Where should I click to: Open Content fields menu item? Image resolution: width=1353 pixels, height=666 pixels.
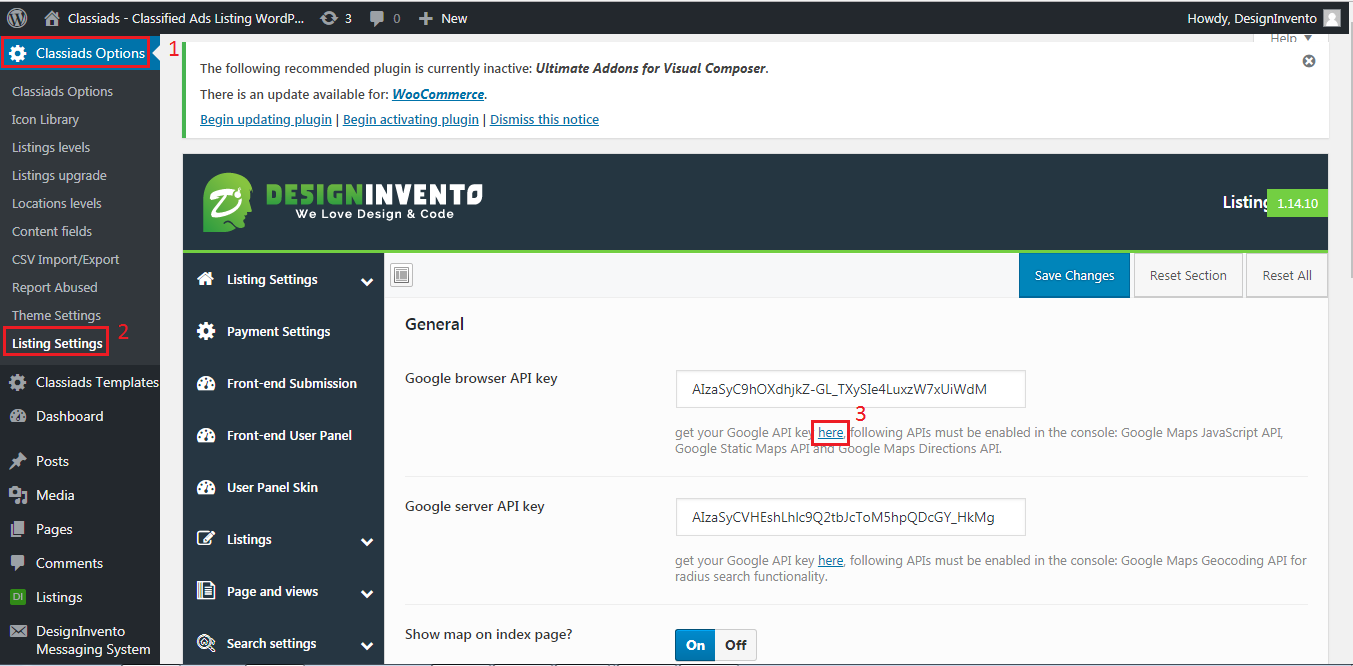(x=52, y=231)
